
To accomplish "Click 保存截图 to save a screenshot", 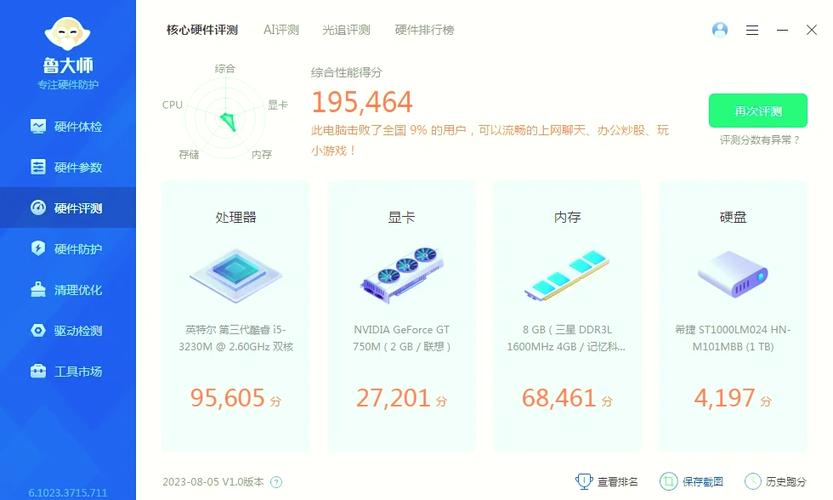I will click(702, 482).
